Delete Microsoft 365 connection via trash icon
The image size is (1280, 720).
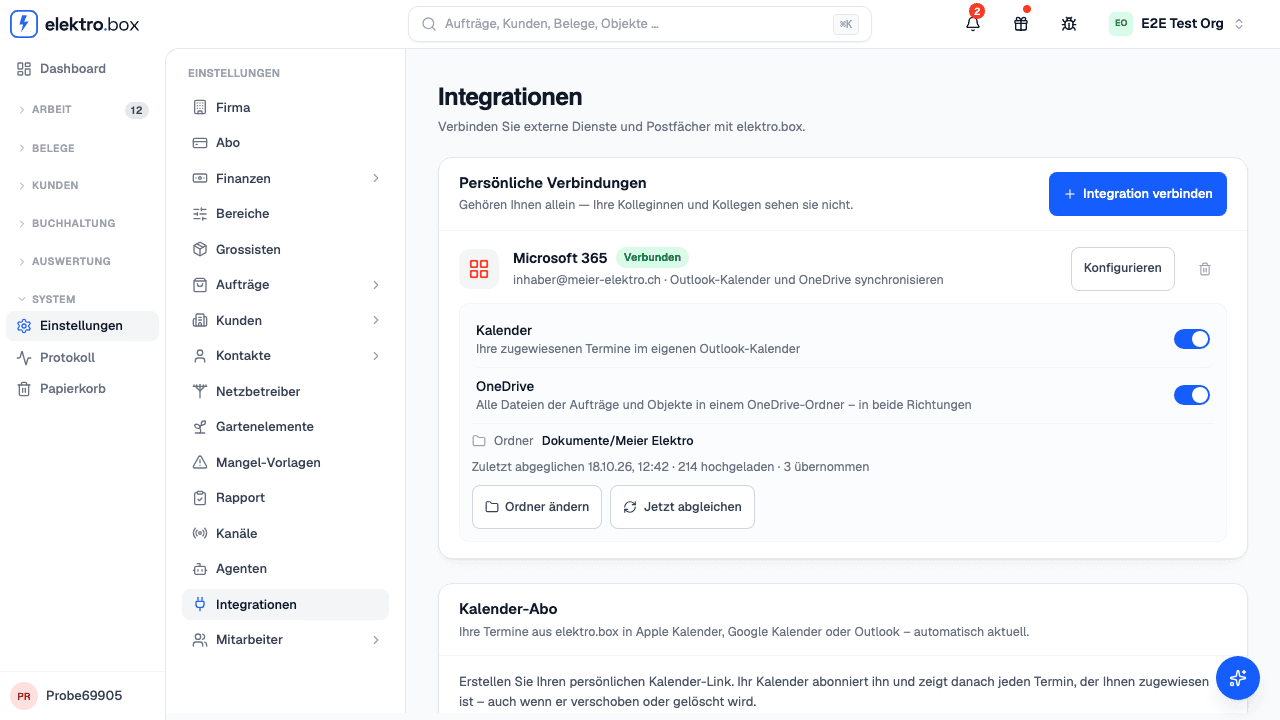tap(1205, 269)
